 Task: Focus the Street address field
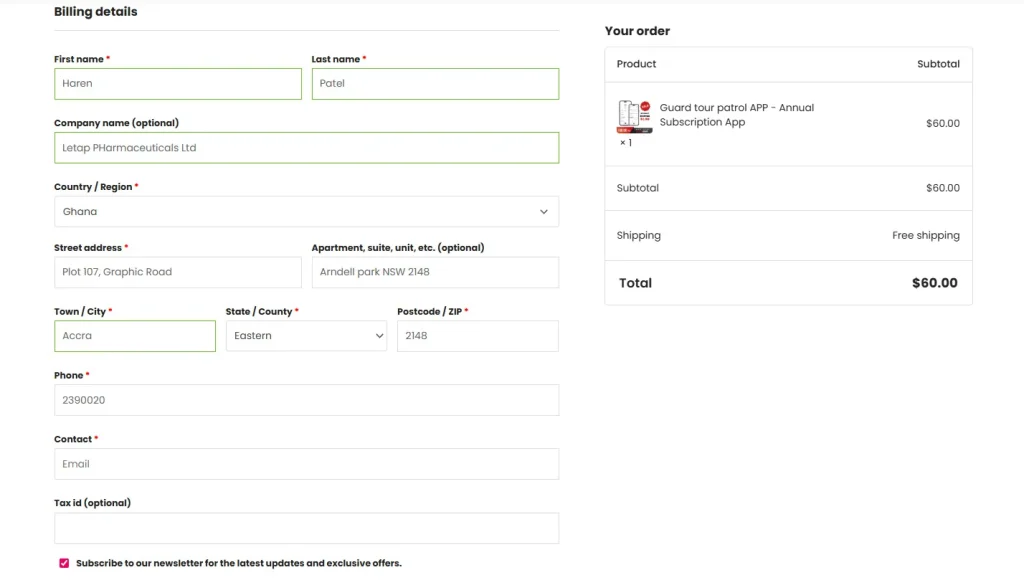(x=177, y=272)
